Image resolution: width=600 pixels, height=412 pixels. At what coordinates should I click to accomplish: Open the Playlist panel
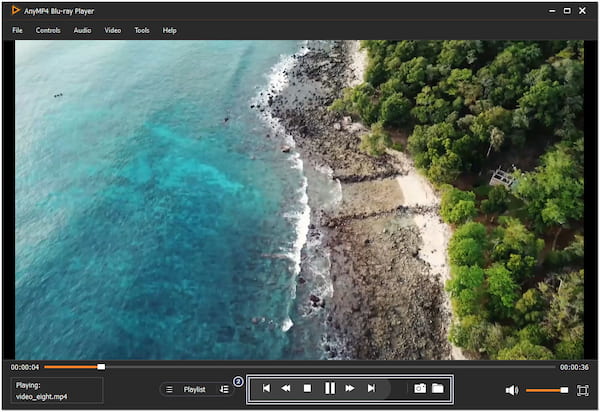coord(194,389)
